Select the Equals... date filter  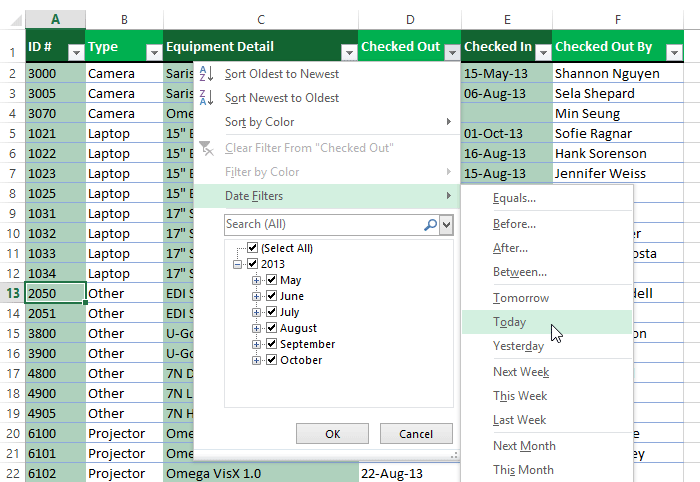tap(547, 198)
